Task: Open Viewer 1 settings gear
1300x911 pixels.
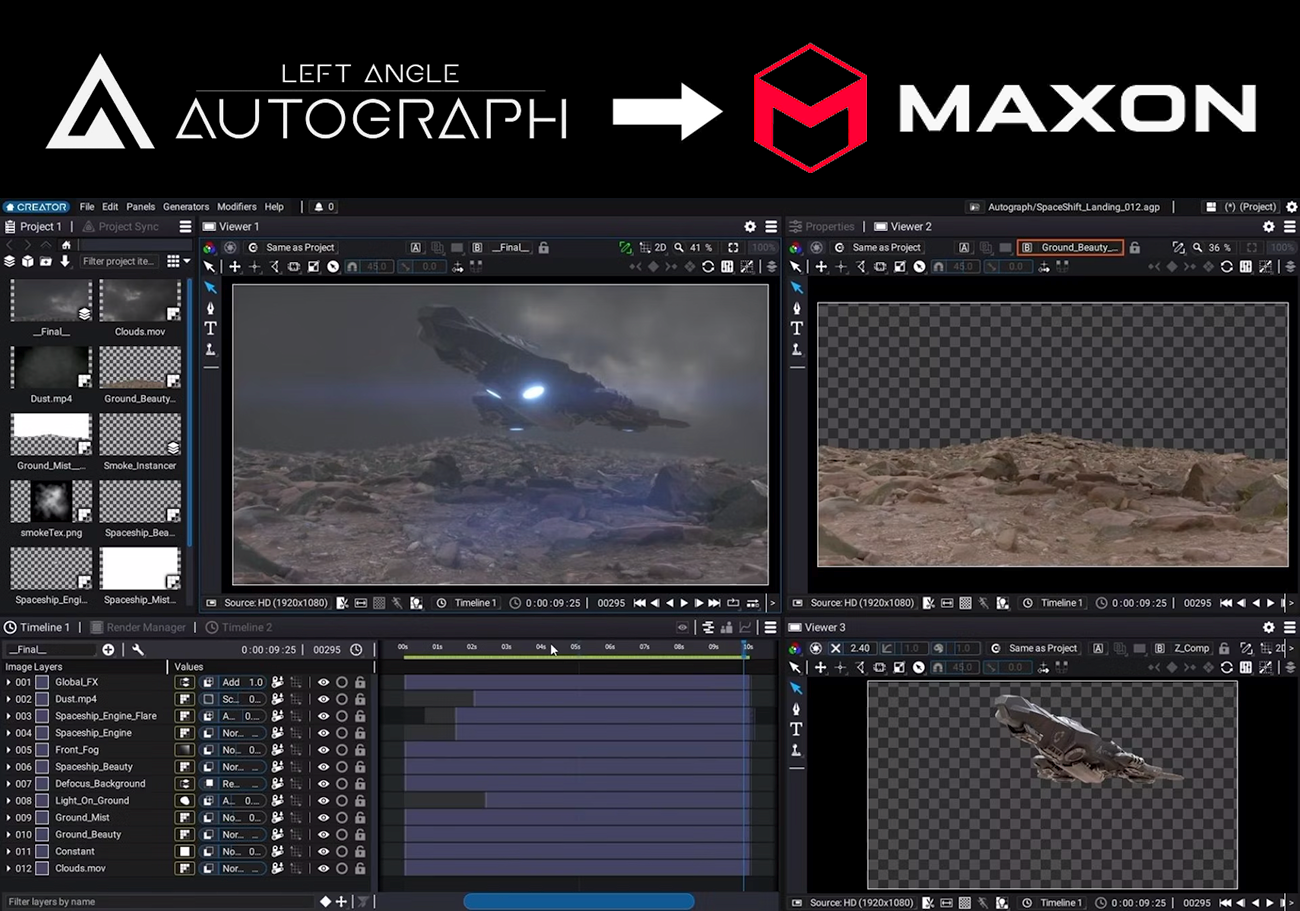Action: (750, 227)
